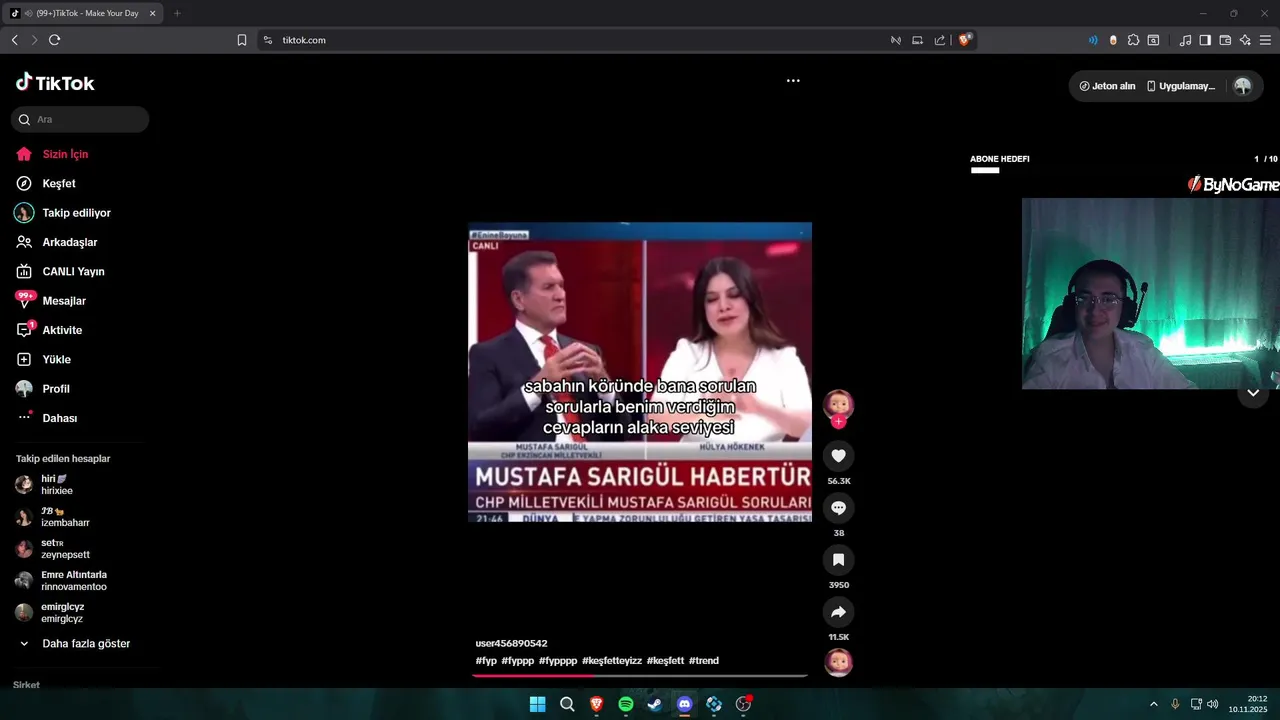Seek the video progress bar
1280x720 pixels.
click(640, 676)
